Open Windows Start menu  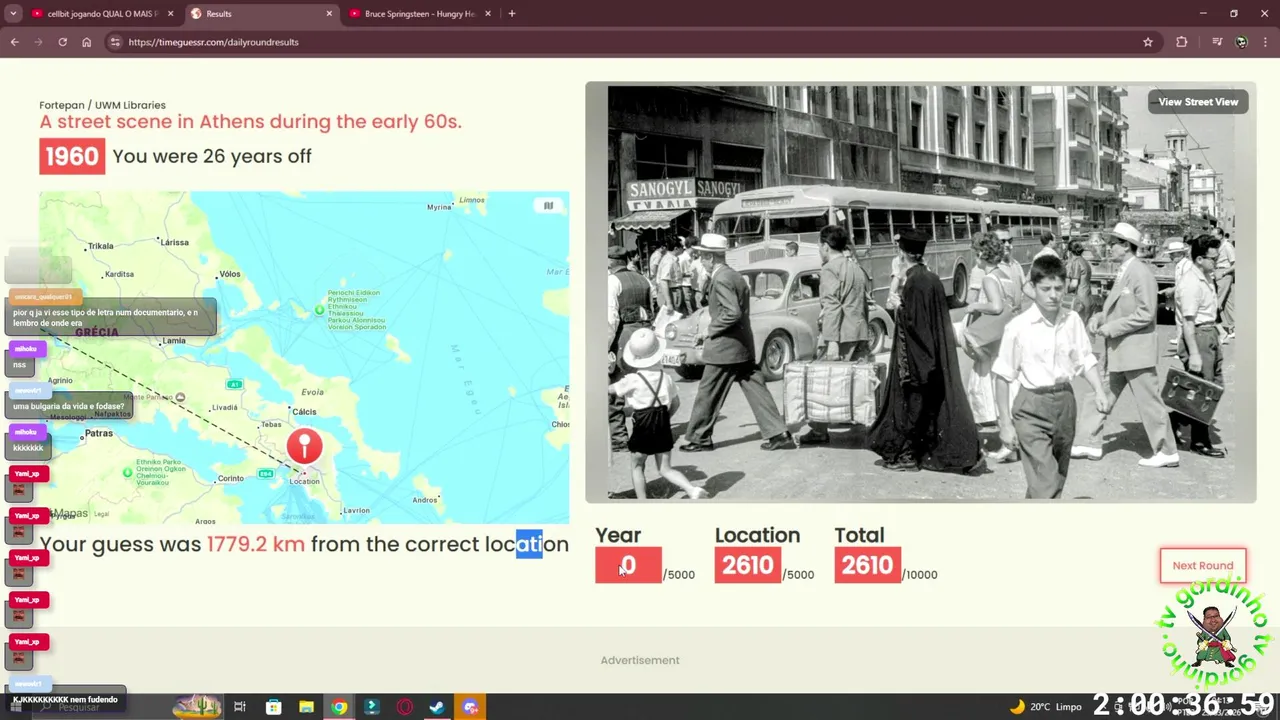pyautogui.click(x=15, y=707)
